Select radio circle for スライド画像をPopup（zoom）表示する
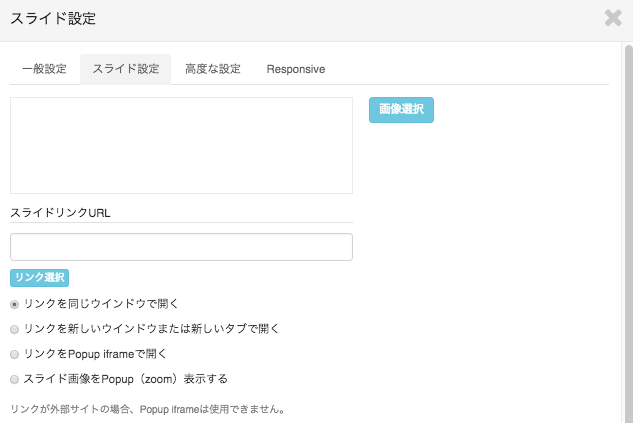The image size is (633, 423). (15, 379)
